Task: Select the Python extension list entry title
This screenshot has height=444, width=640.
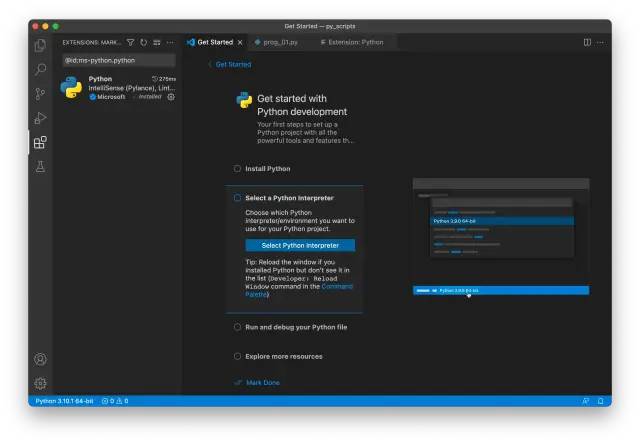Action: (x=100, y=79)
